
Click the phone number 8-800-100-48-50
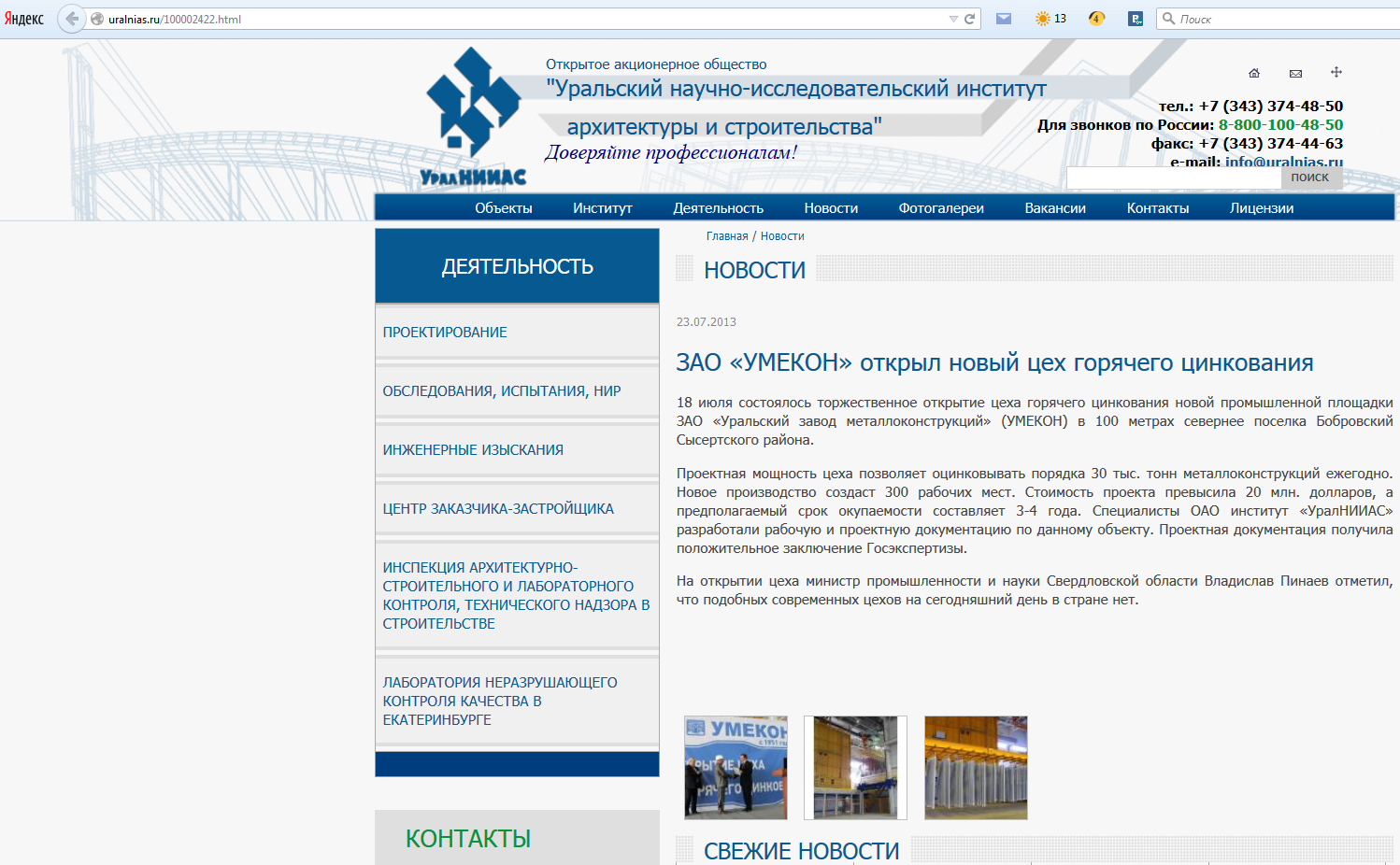(x=1280, y=124)
